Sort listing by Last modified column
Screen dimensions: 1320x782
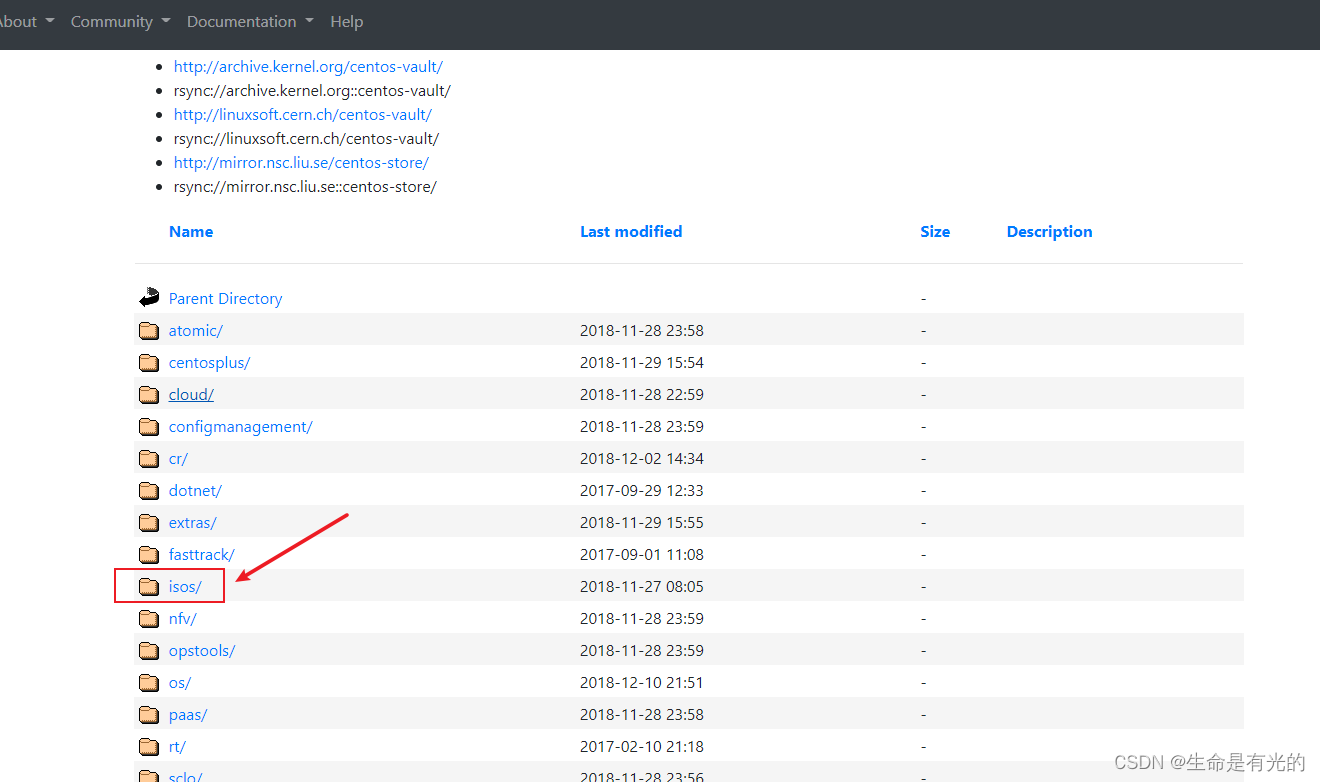coord(631,231)
